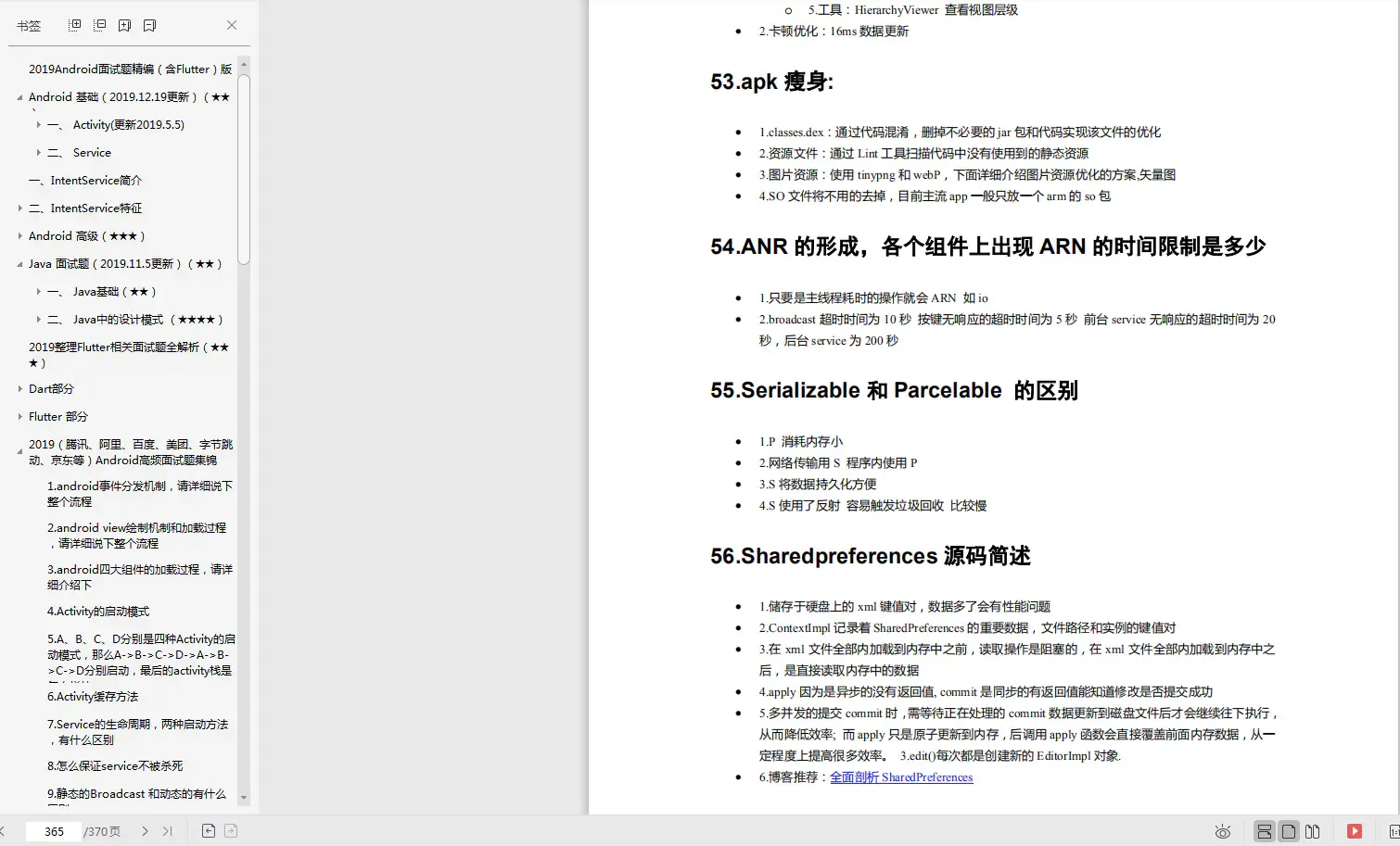Image resolution: width=1400 pixels, height=846 pixels.
Task: Click the expand all bookmarks icon
Action: [x=74, y=25]
